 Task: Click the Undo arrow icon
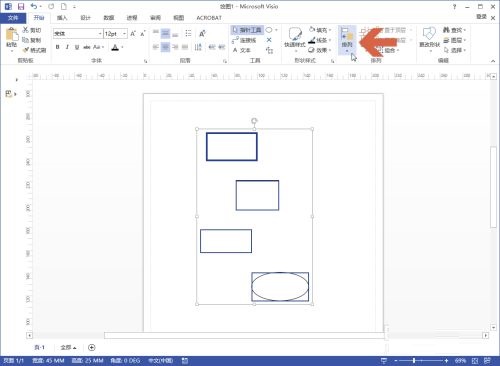pyautogui.click(x=34, y=6)
